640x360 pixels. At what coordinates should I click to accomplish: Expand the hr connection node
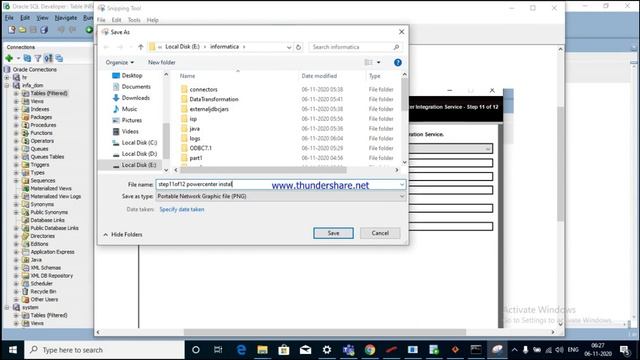pos(7,78)
